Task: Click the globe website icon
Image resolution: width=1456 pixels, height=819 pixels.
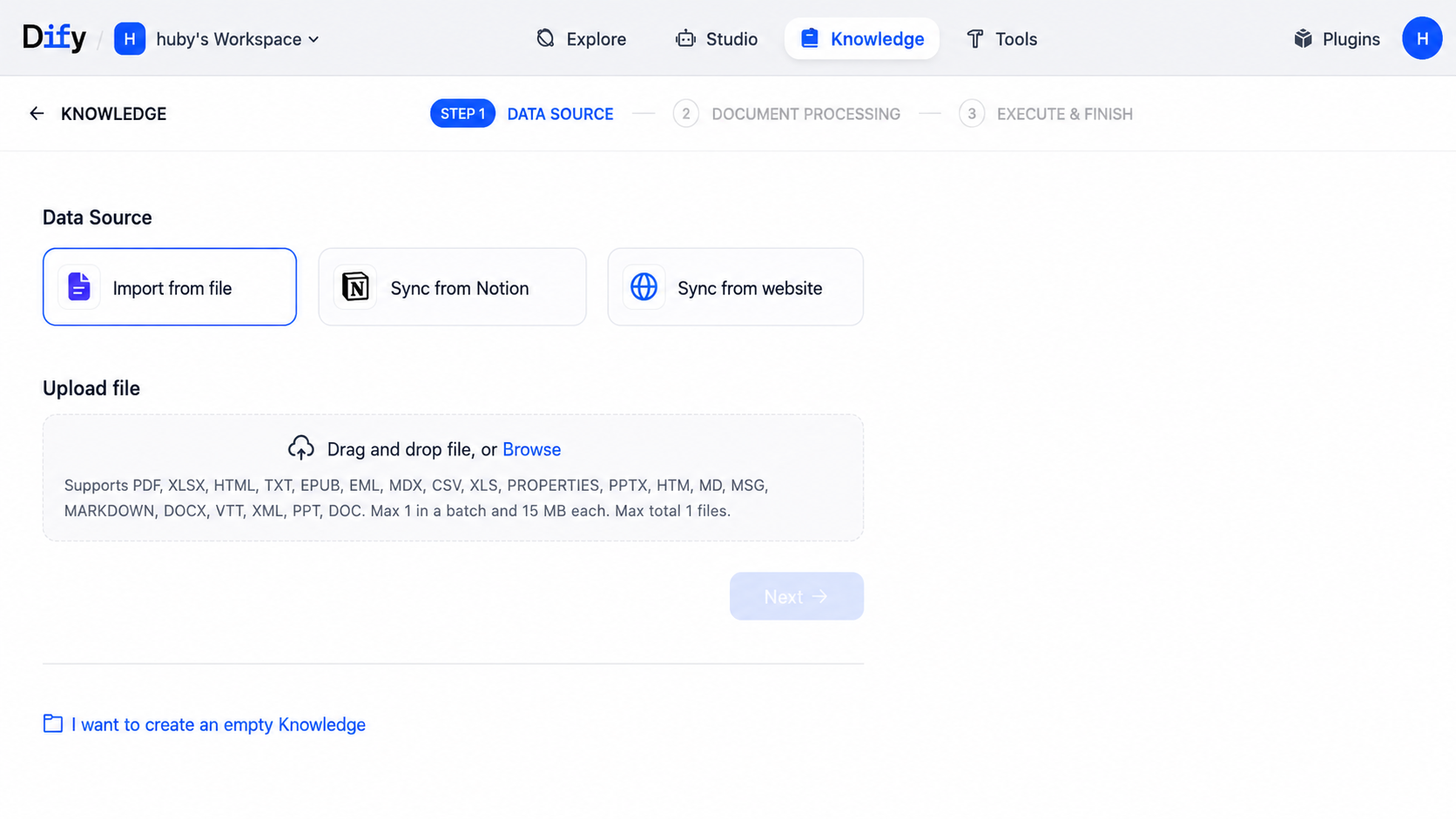Action: point(644,287)
